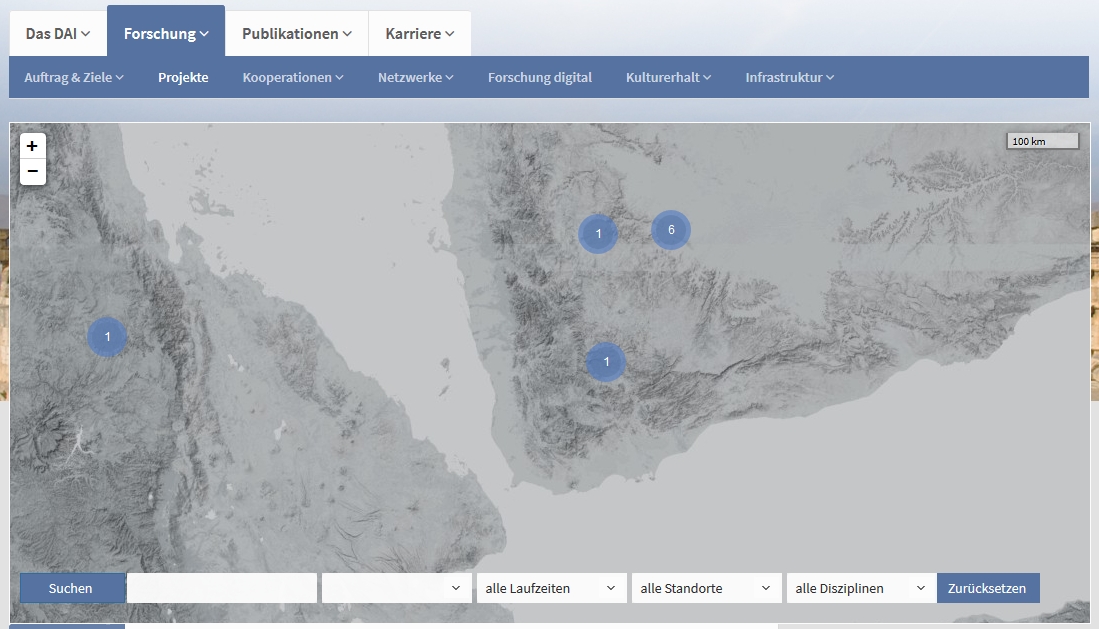Click the 100 km map scale bar
The width and height of the screenshot is (1099, 629).
pos(1043,141)
